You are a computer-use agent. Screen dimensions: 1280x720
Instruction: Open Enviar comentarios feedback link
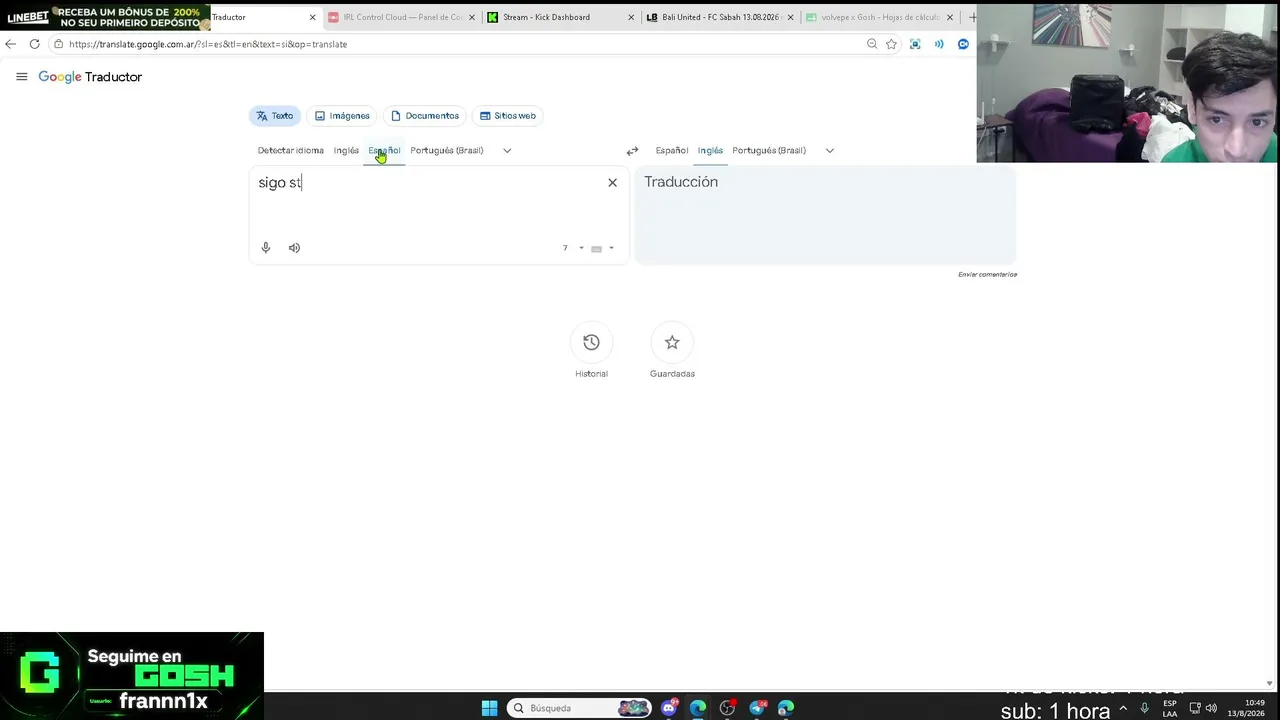pyautogui.click(x=987, y=274)
